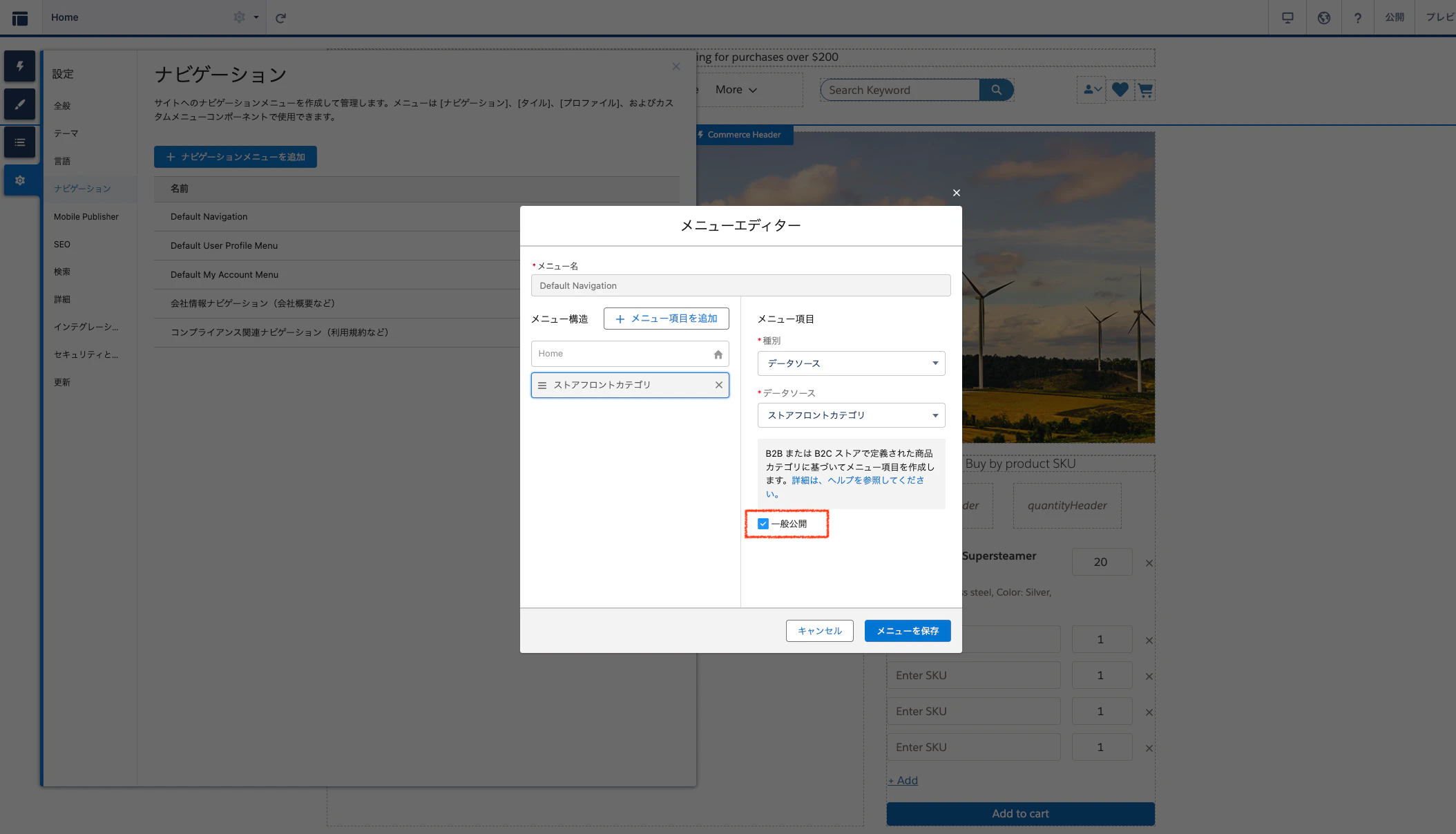Viewport: 1456px width, 834px height.
Task: Open the 種別 dropdown
Action: pos(851,363)
